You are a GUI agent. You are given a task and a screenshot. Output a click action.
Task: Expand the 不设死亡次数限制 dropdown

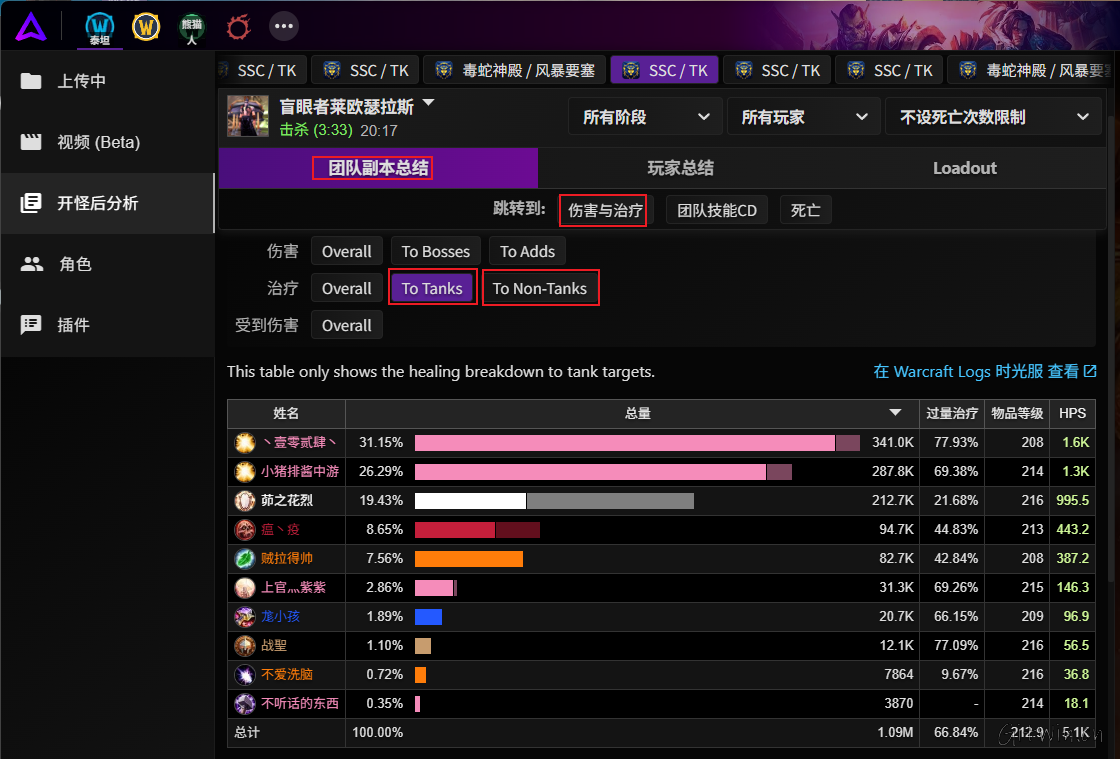click(993, 116)
